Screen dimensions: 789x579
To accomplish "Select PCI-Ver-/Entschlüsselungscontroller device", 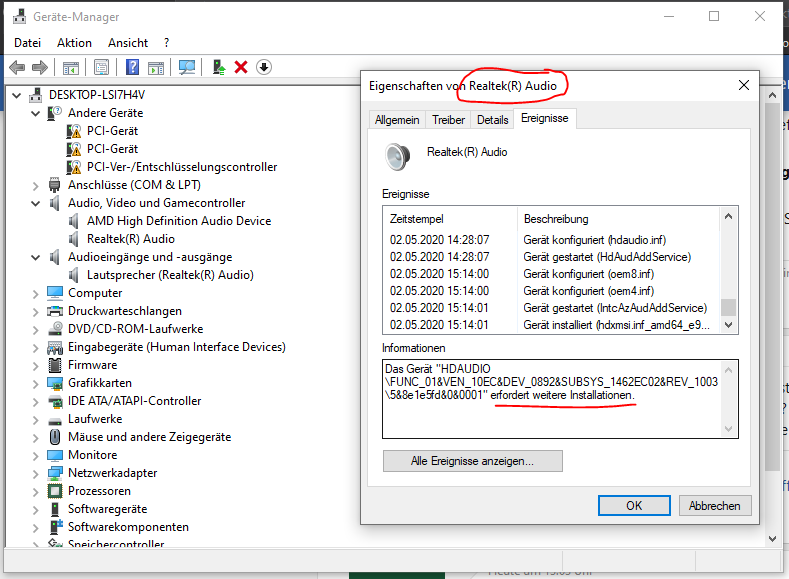I will (x=182, y=167).
